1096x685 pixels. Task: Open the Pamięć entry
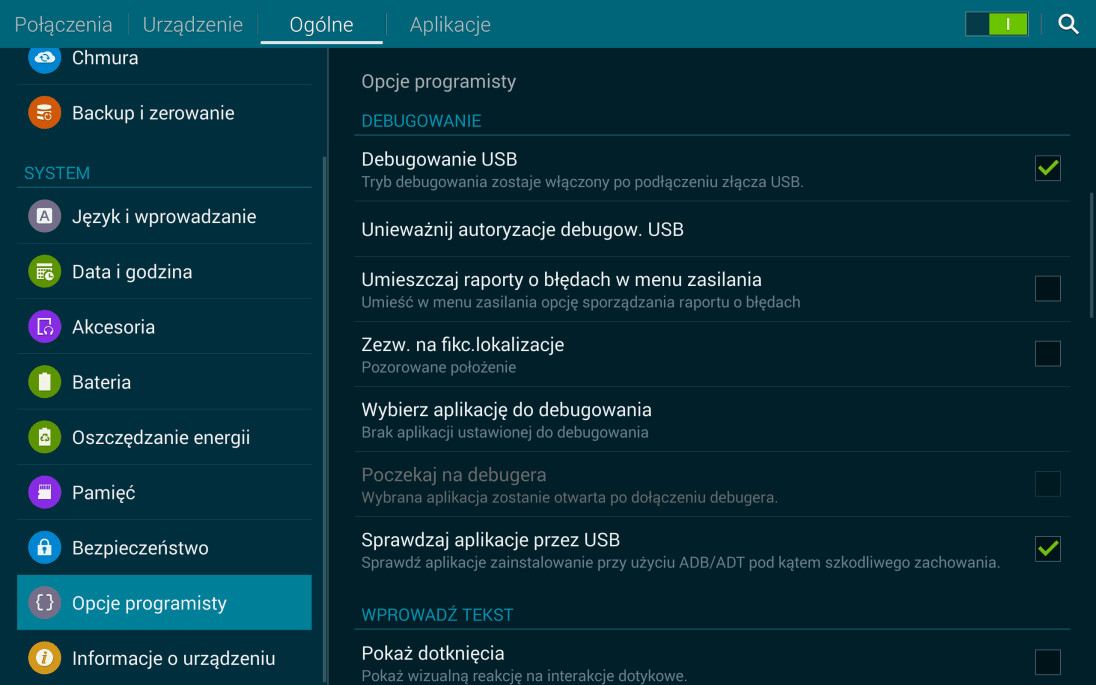[x=164, y=492]
